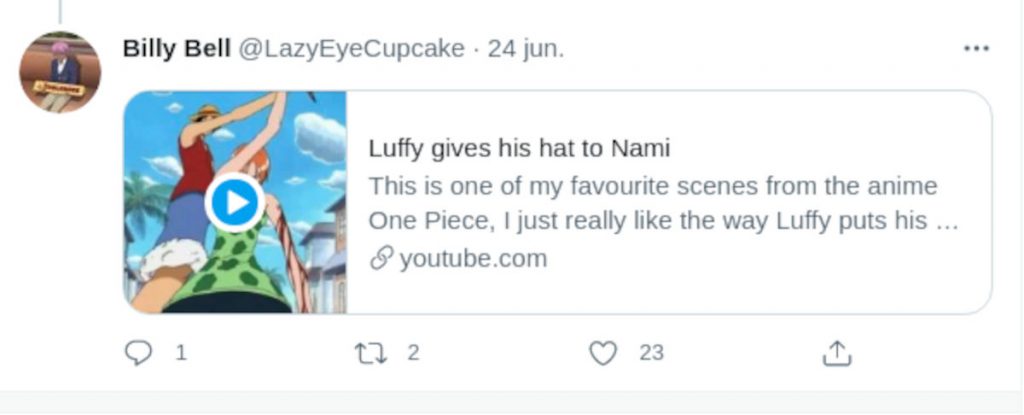Open the three-dot more options menu

(975, 49)
